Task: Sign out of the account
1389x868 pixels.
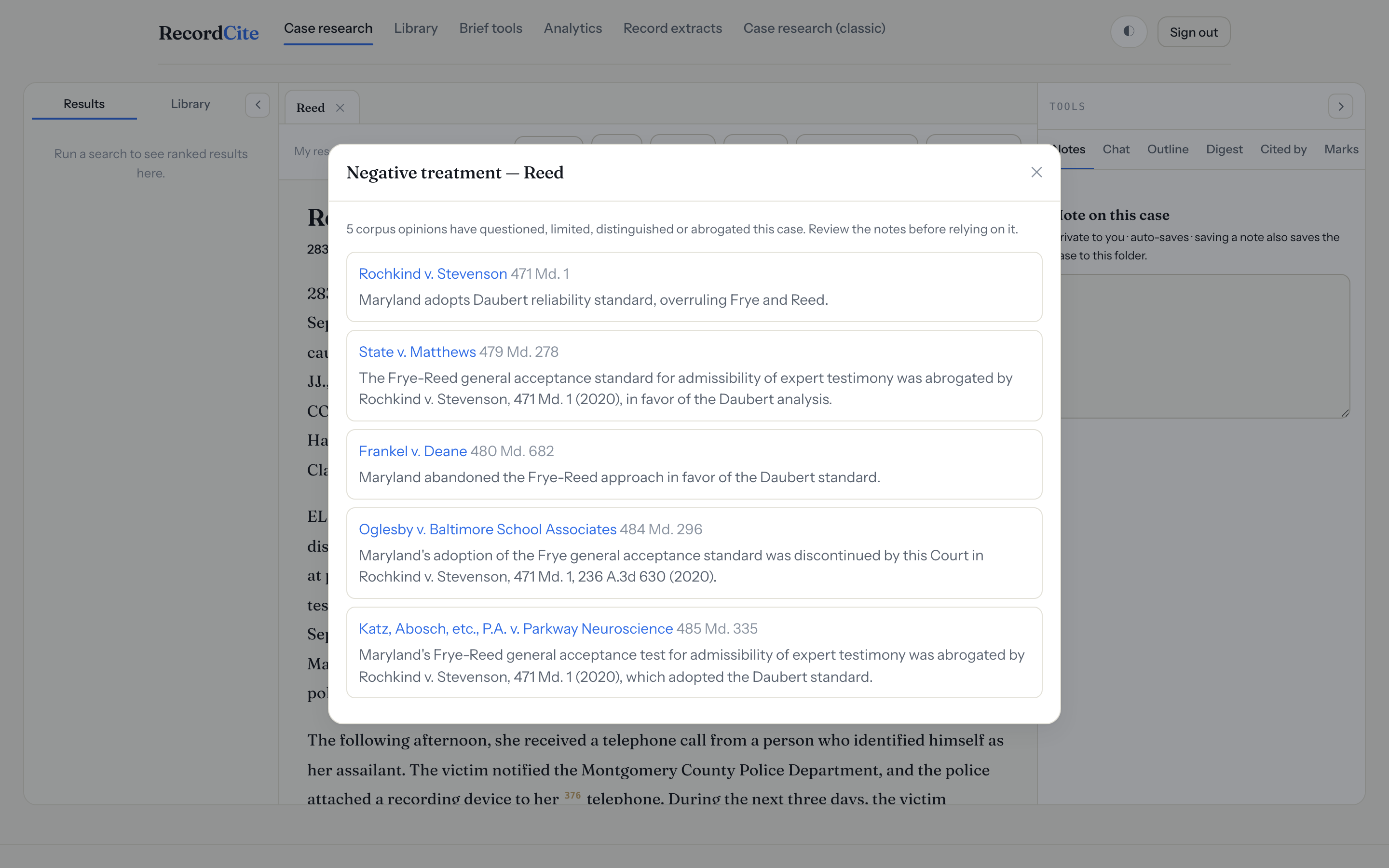Action: [1193, 31]
